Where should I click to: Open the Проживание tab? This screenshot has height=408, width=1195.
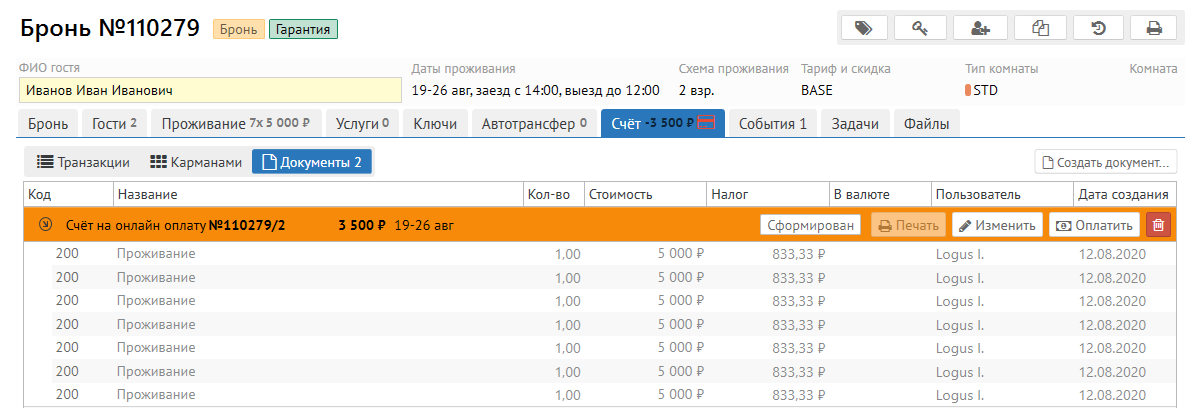[236, 124]
